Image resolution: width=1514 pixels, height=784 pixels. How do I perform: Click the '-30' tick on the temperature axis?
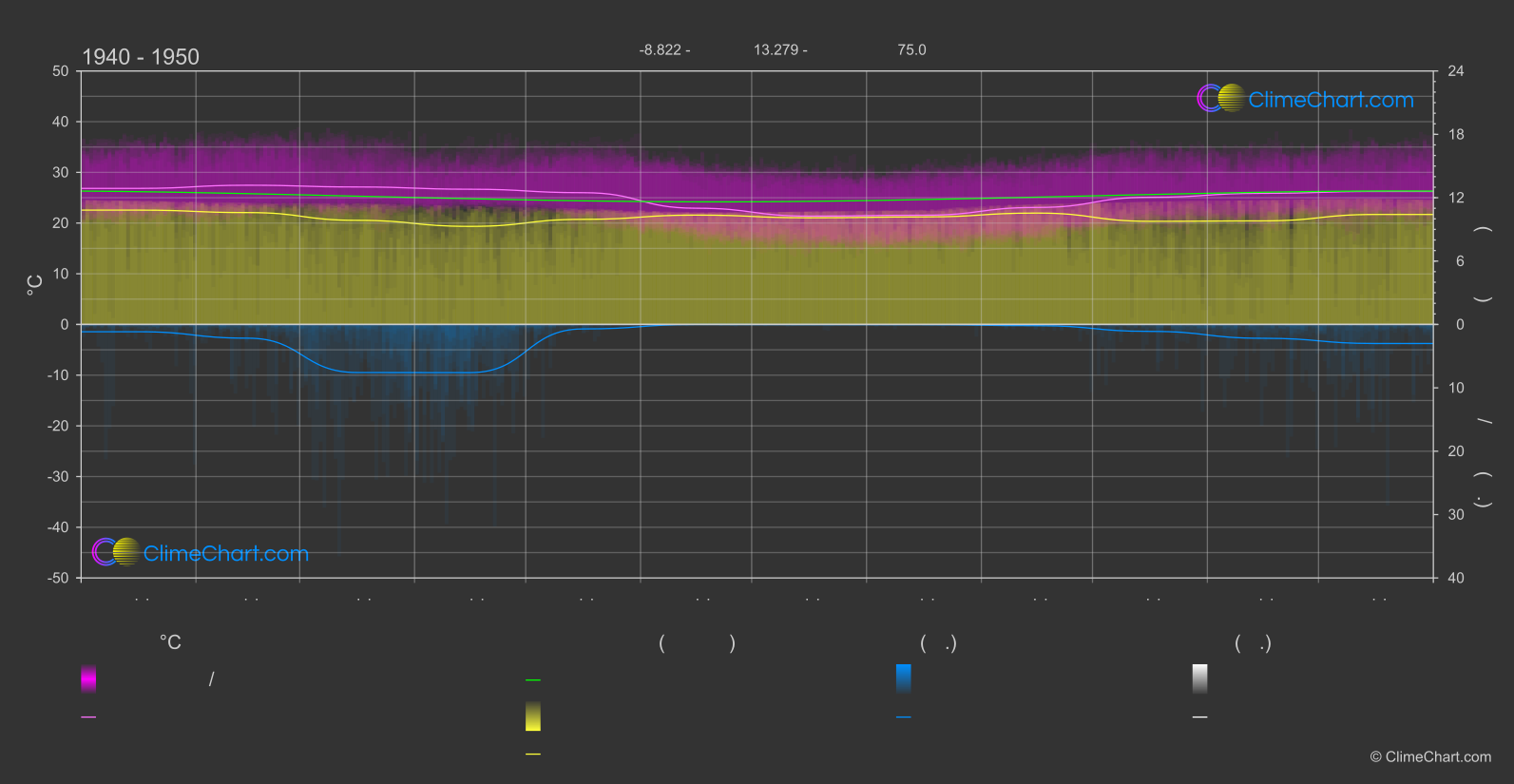(x=58, y=476)
